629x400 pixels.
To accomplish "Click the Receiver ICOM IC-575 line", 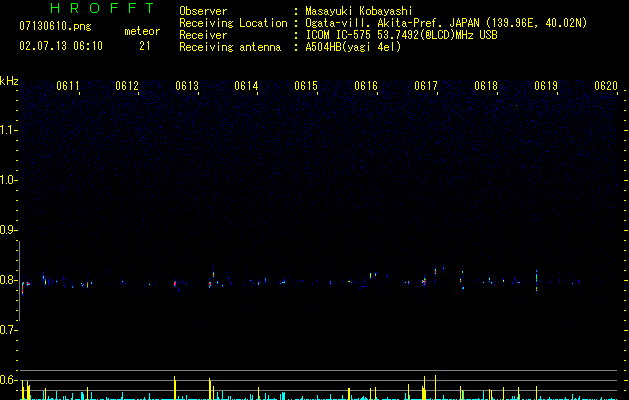I will [402, 35].
